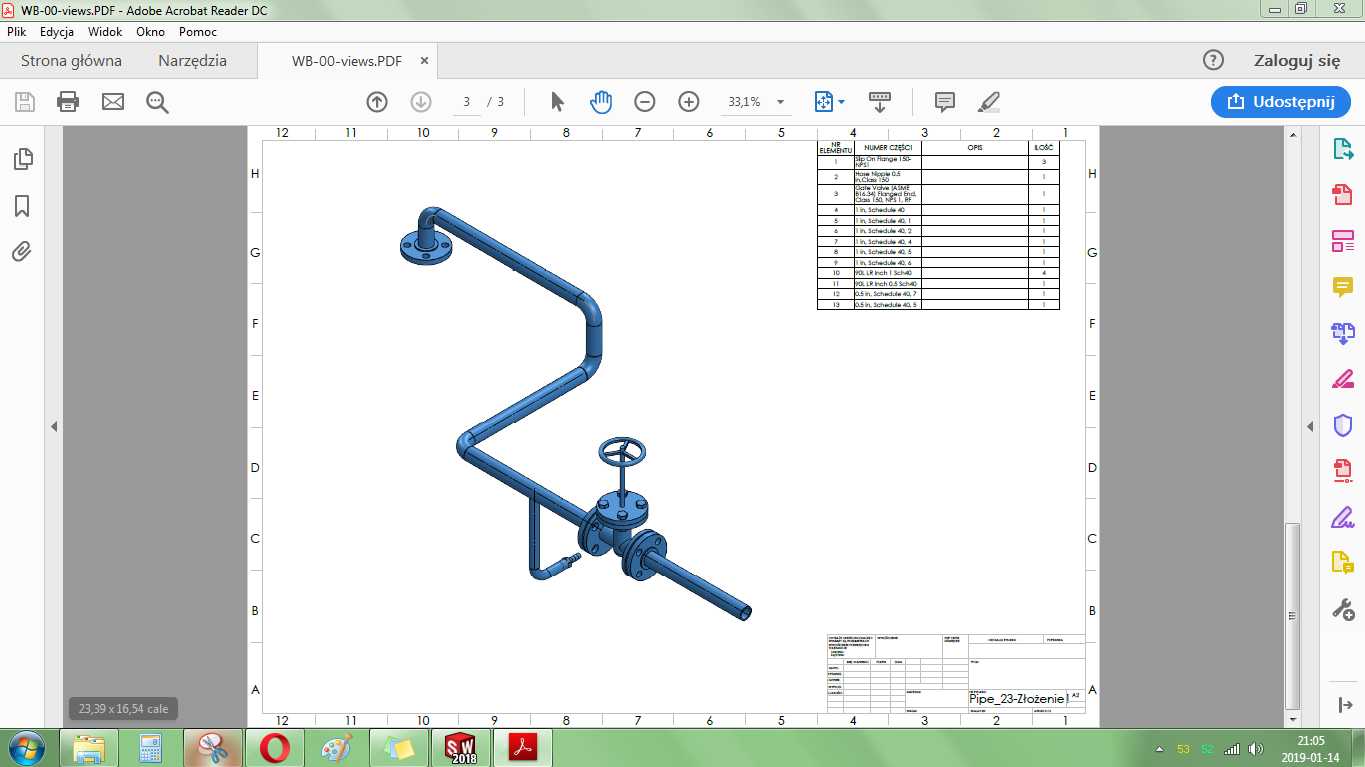Open Calculator from the taskbar

coord(150,747)
